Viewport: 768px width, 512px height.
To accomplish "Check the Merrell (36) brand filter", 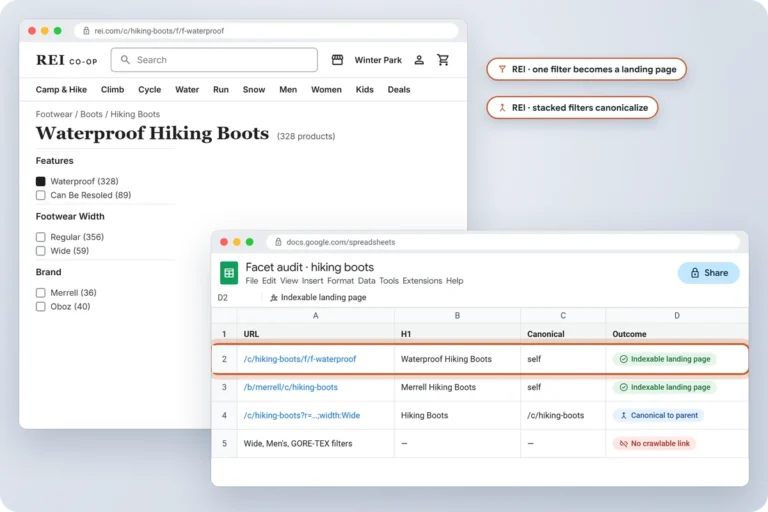I will click(41, 293).
